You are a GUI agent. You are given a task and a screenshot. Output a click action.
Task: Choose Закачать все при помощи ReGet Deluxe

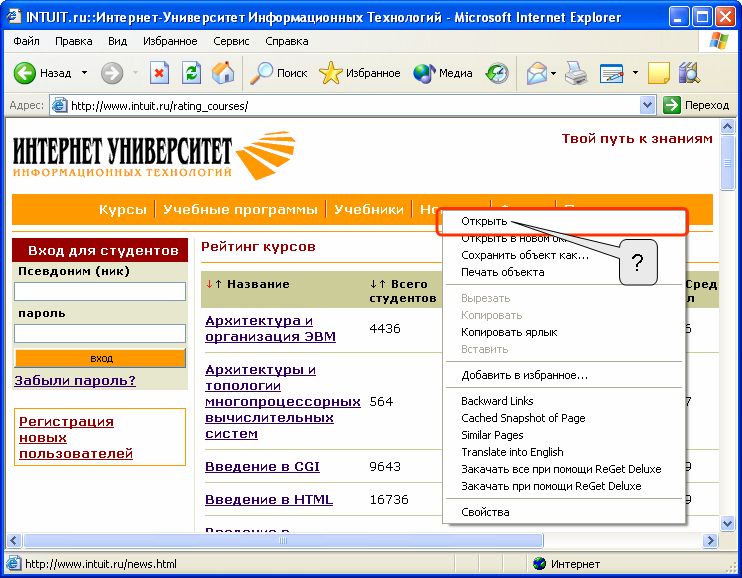[564, 469]
